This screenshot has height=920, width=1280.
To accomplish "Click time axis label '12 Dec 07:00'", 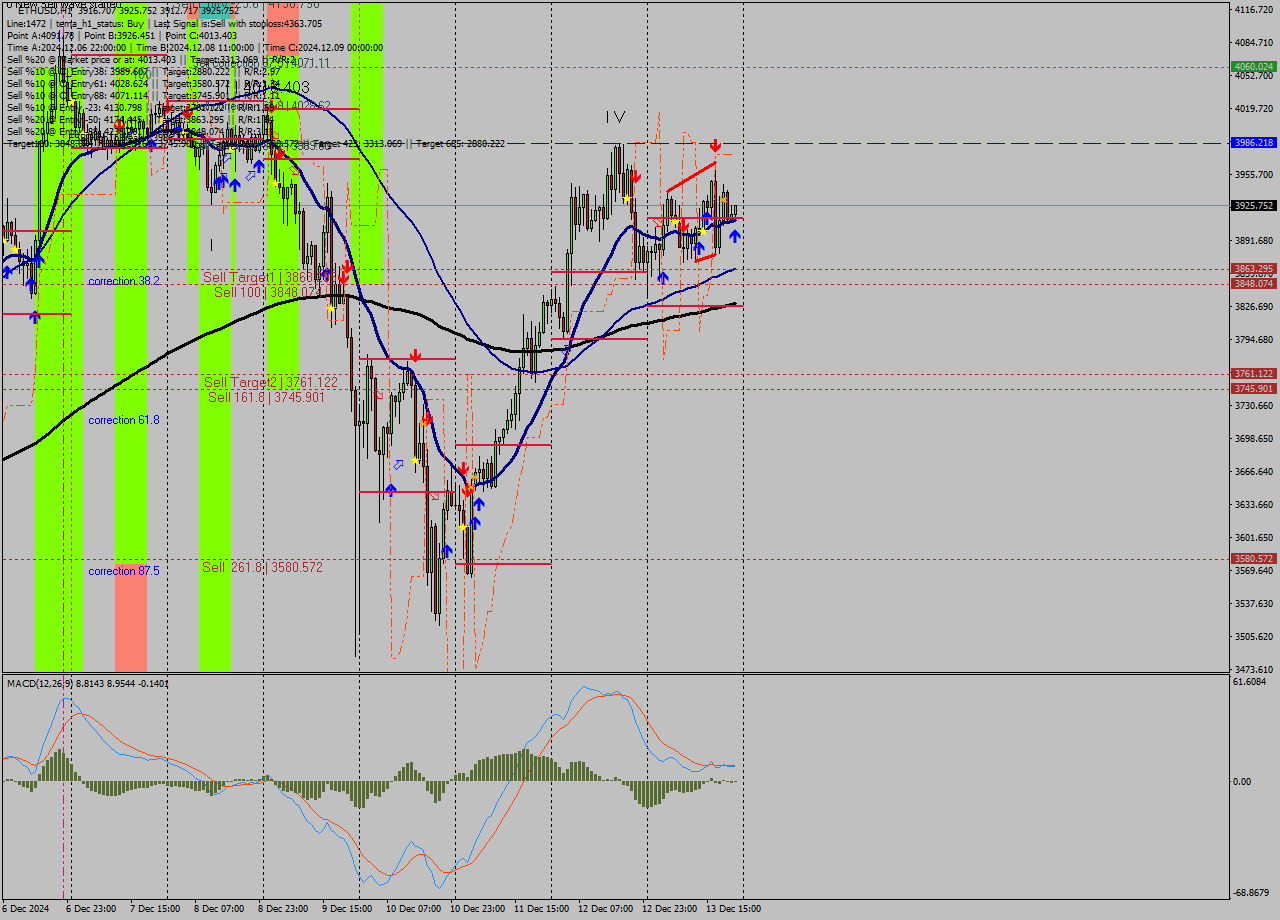I will pos(605,909).
